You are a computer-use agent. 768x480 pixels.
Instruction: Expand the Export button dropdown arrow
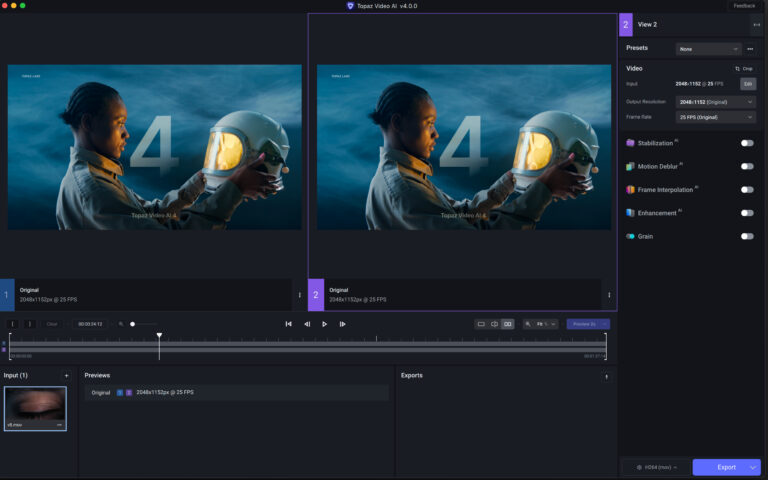754,467
